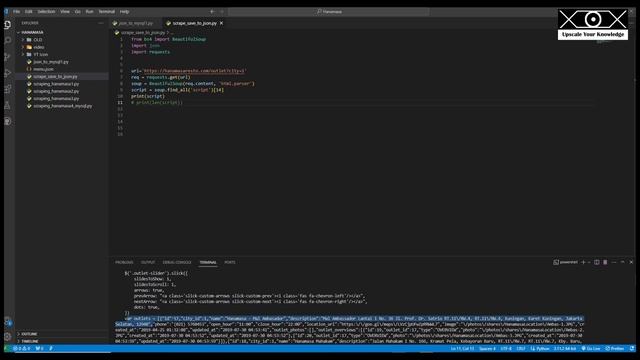The height and width of the screenshot is (360, 640).
Task: Open the Testing flask view
Action: (x=8, y=105)
